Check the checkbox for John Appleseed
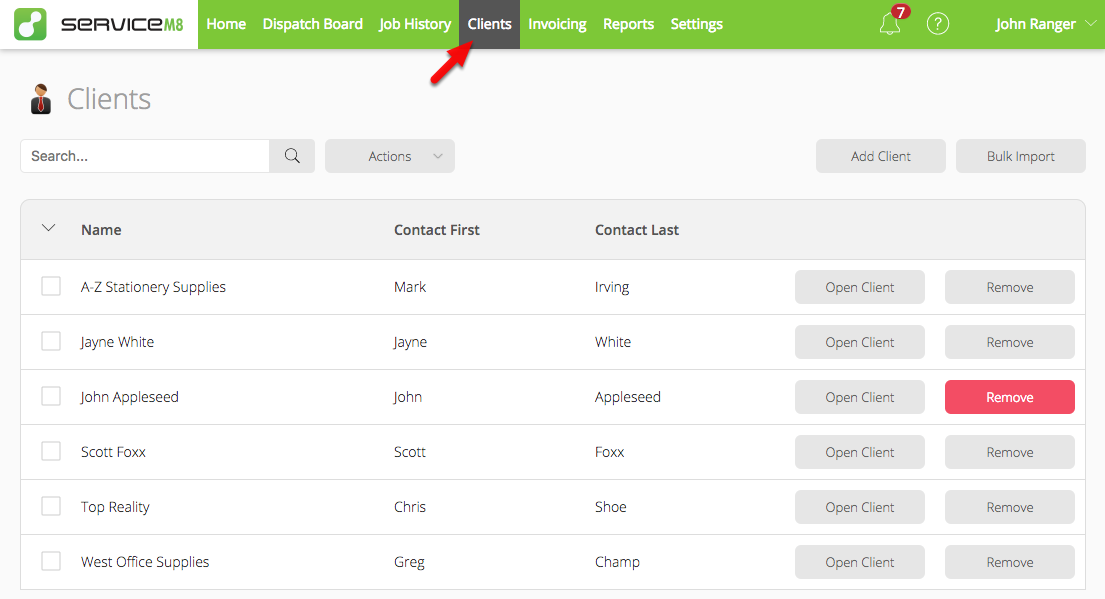 pos(51,396)
